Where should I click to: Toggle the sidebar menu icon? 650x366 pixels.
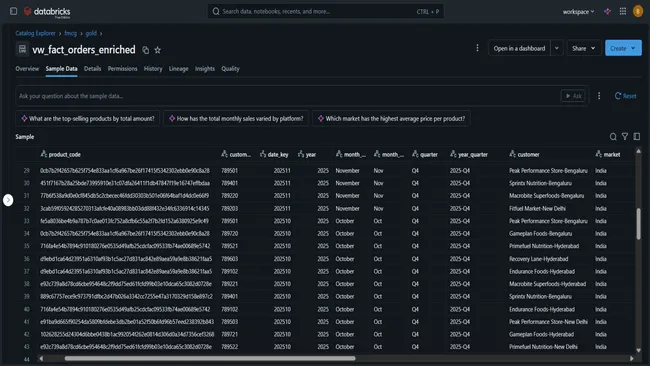[x=13, y=11]
